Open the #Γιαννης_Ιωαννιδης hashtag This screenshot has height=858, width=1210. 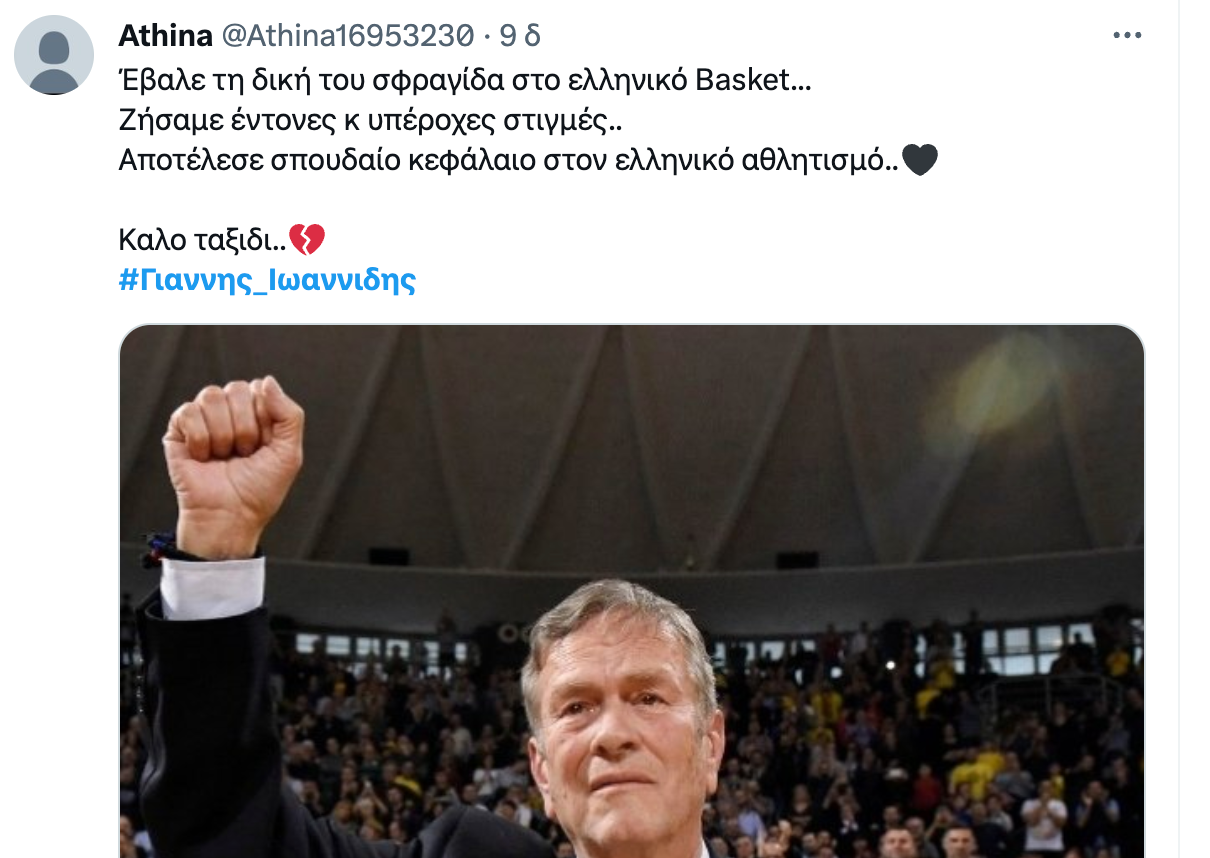pyautogui.click(x=267, y=280)
